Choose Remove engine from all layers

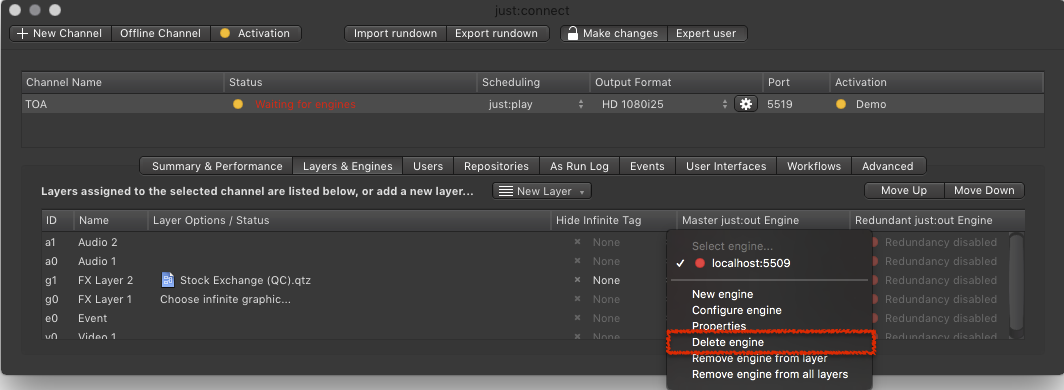(769, 374)
